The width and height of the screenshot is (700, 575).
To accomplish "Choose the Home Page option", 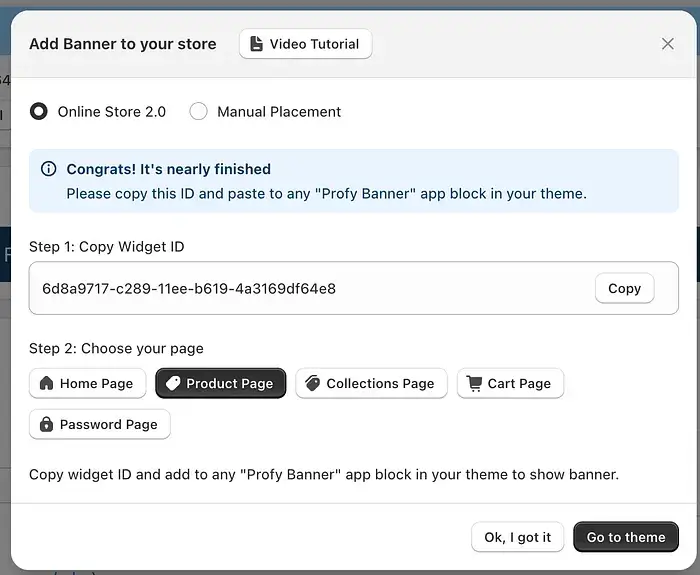I will [88, 383].
